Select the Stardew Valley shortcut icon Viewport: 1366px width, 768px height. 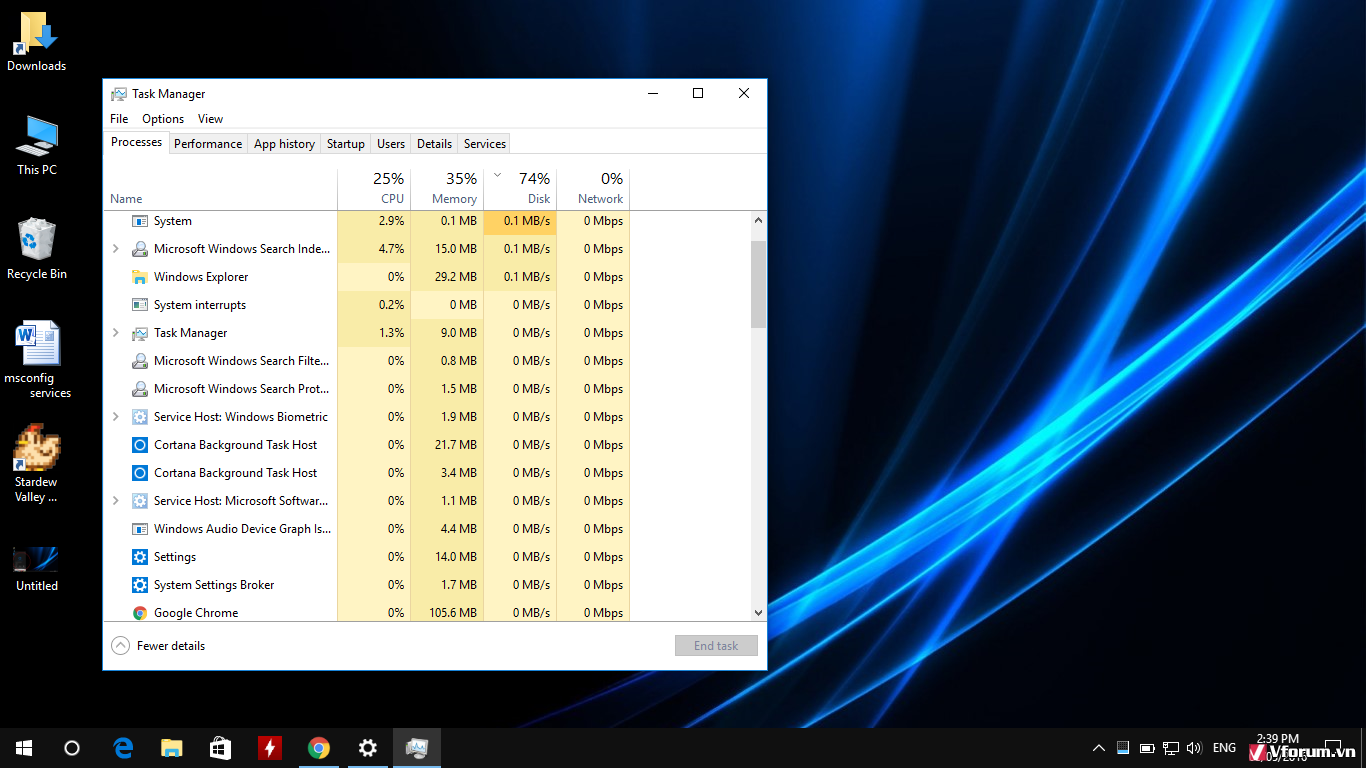[36, 463]
